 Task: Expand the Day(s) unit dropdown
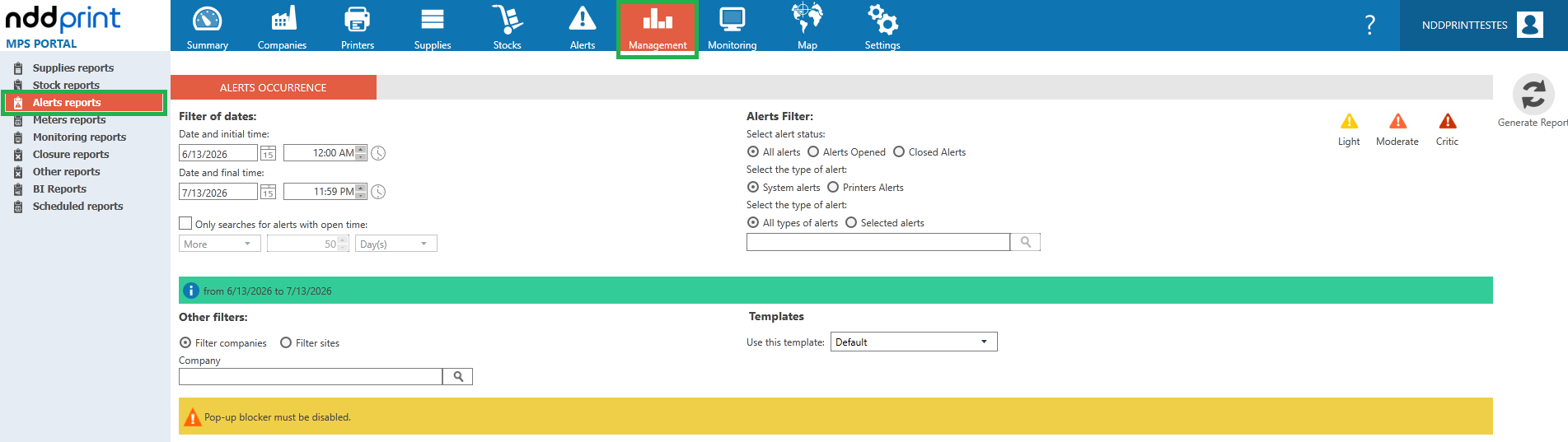click(x=396, y=244)
